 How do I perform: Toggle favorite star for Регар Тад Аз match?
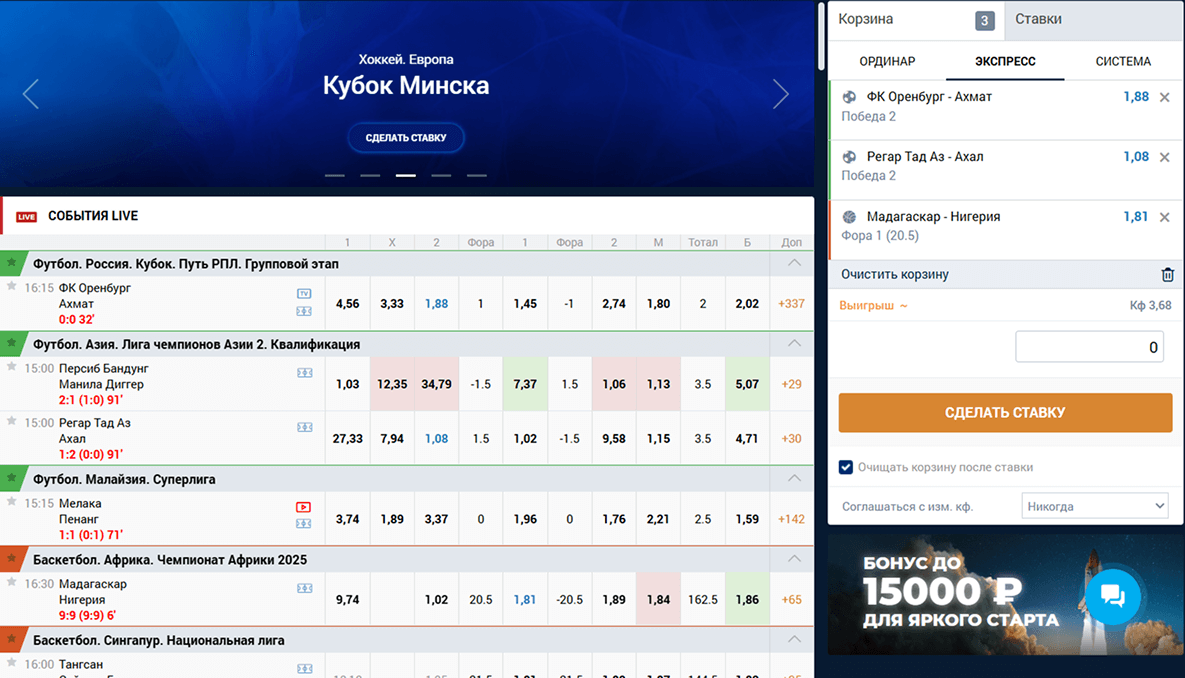pyautogui.click(x=12, y=421)
